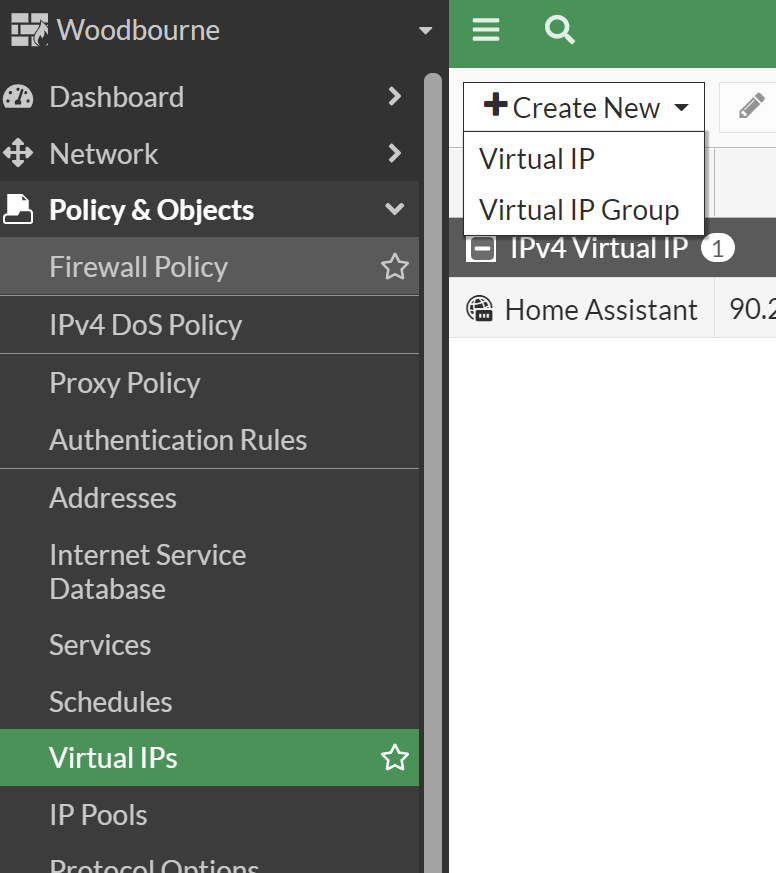This screenshot has height=873, width=776.
Task: Select Virtual IP from the menu
Action: (x=537, y=158)
